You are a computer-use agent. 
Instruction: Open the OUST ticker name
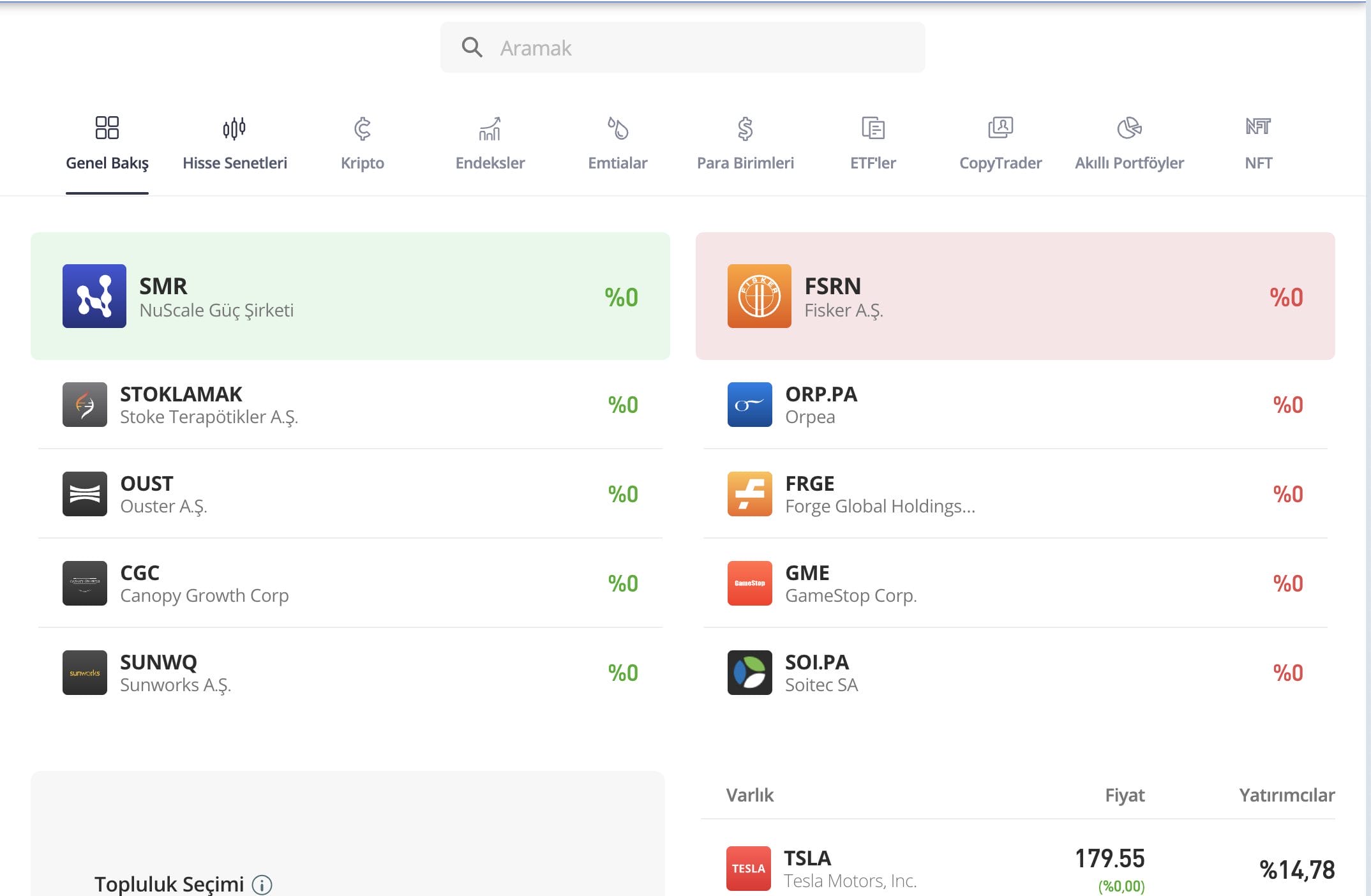click(147, 484)
